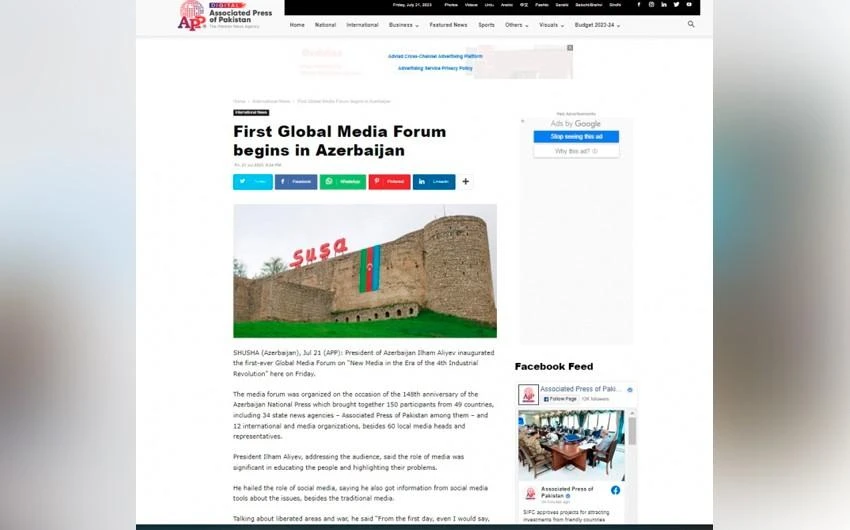
Task: Open the Featured News menu item
Action: [x=448, y=25]
